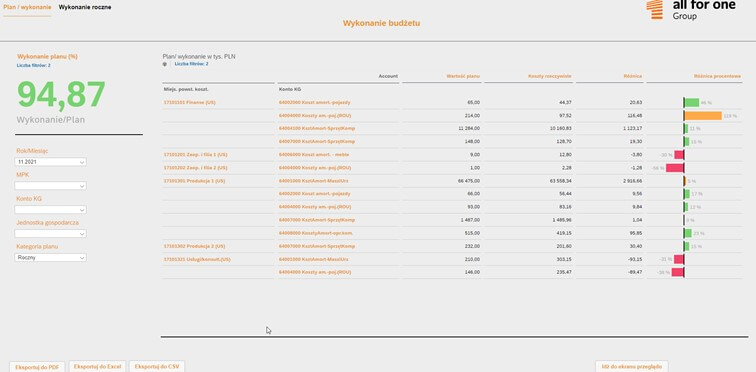Click the Różnica procentowa column header
756x372 pixels.
coord(717,76)
